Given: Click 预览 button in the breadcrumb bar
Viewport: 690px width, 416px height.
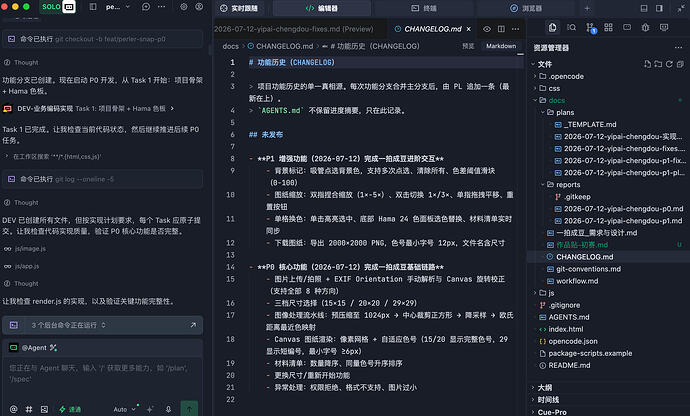Looking at the screenshot, I should [468, 46].
